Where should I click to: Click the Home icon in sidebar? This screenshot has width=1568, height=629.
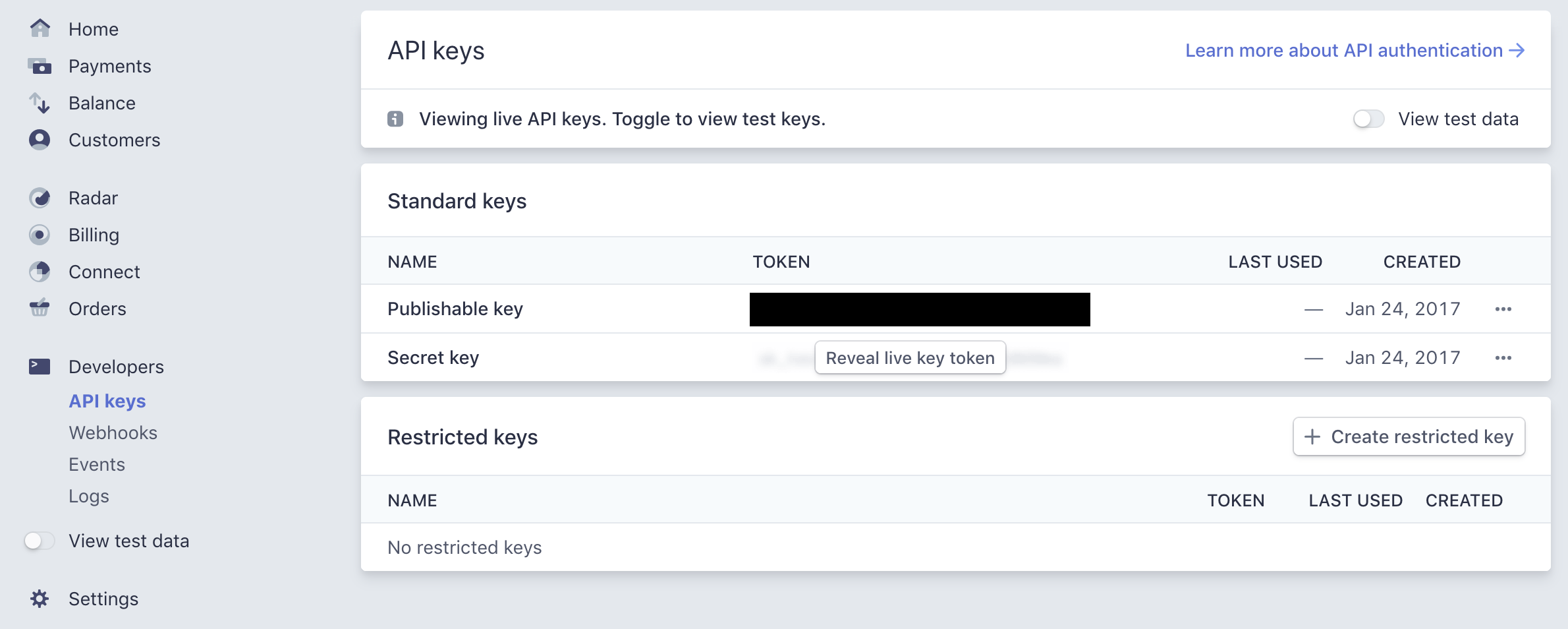click(40, 28)
